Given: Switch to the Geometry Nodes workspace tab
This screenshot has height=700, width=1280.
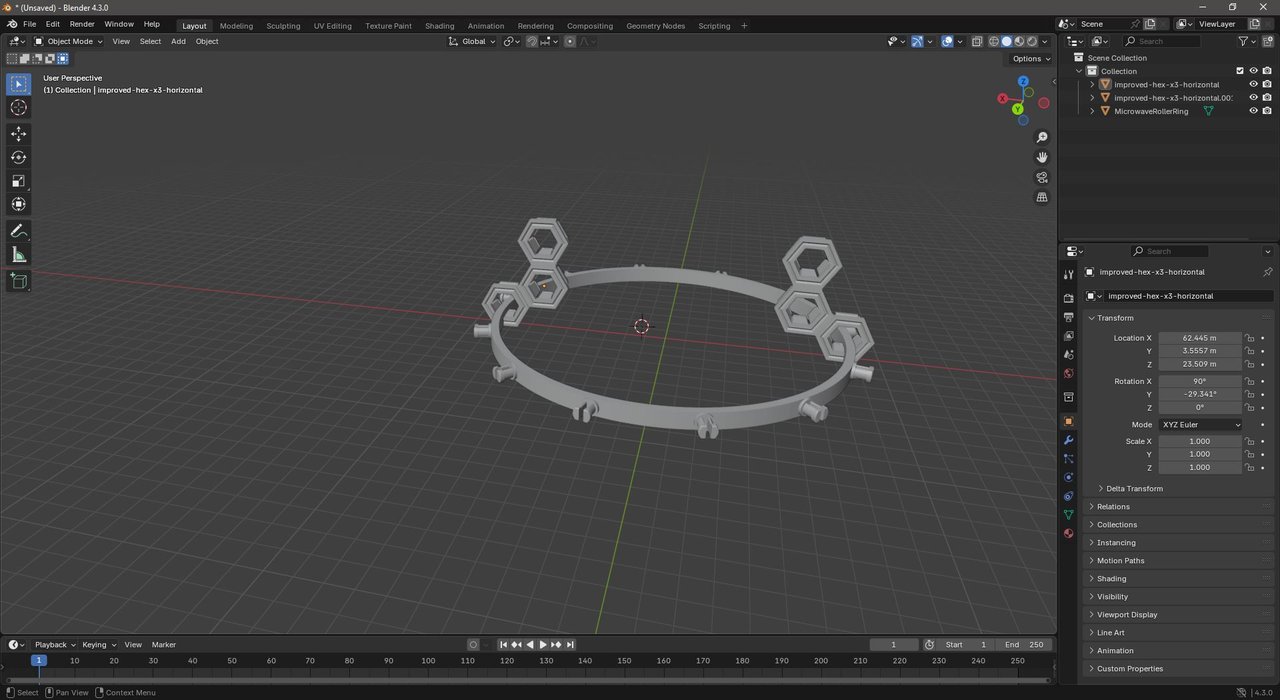Looking at the screenshot, I should pos(655,26).
